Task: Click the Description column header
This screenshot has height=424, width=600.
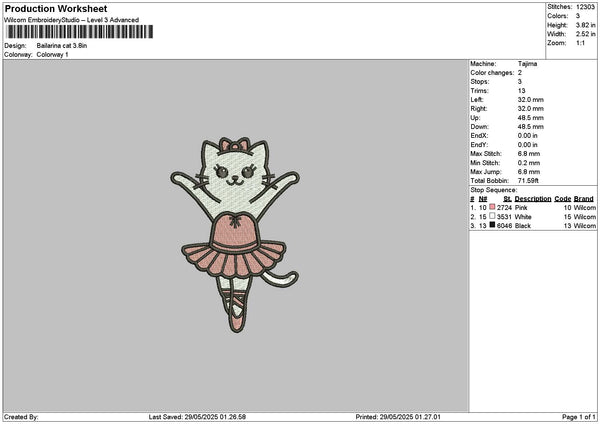Action: point(533,199)
